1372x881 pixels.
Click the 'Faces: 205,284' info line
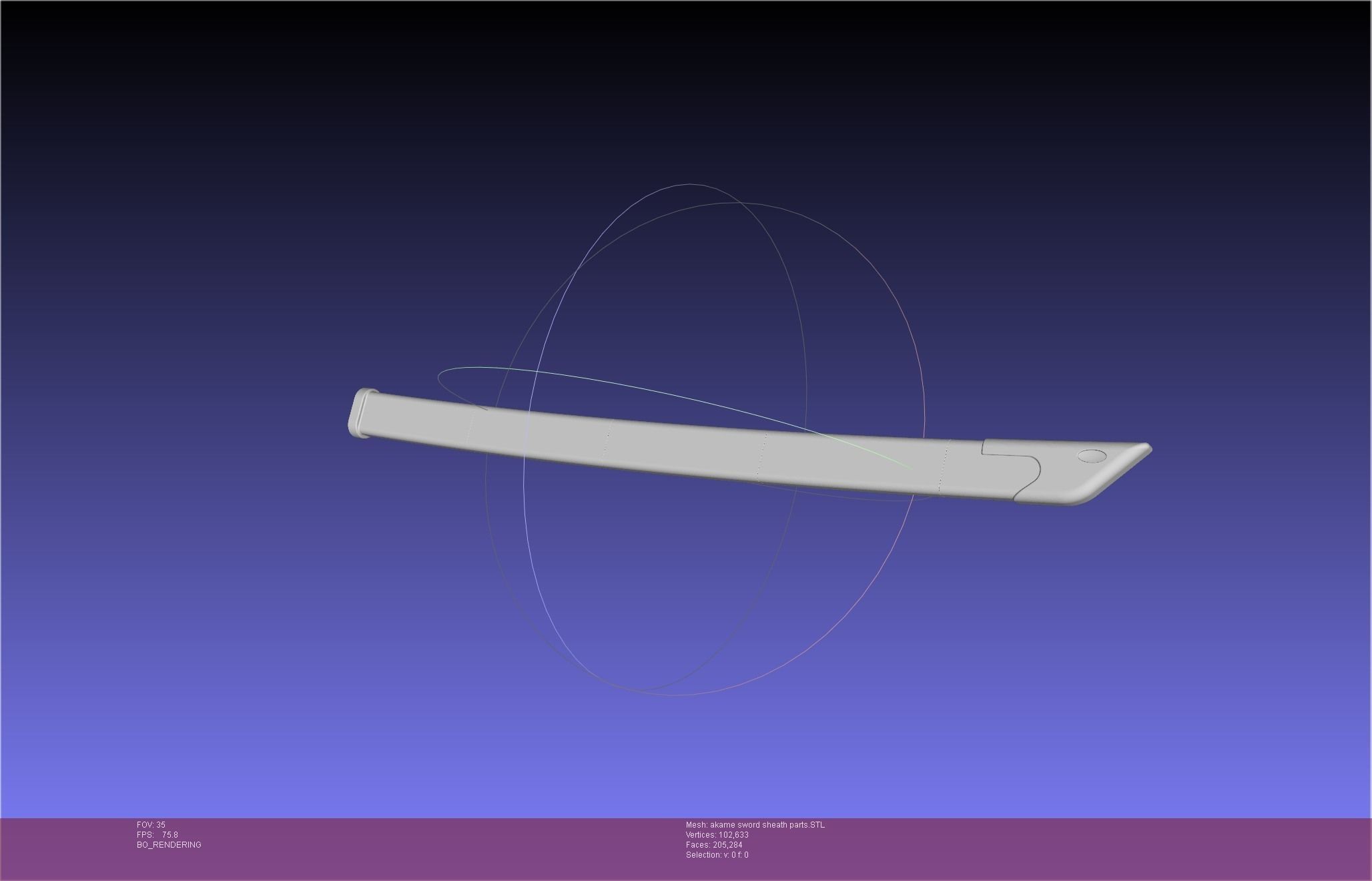[713, 845]
